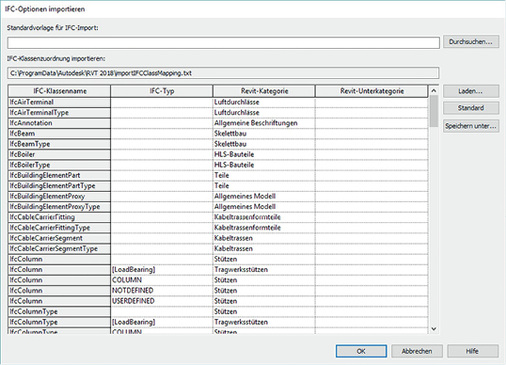The height and width of the screenshot is (365, 506).
Task: Click the scrollbar down arrow
Action: tap(434, 329)
